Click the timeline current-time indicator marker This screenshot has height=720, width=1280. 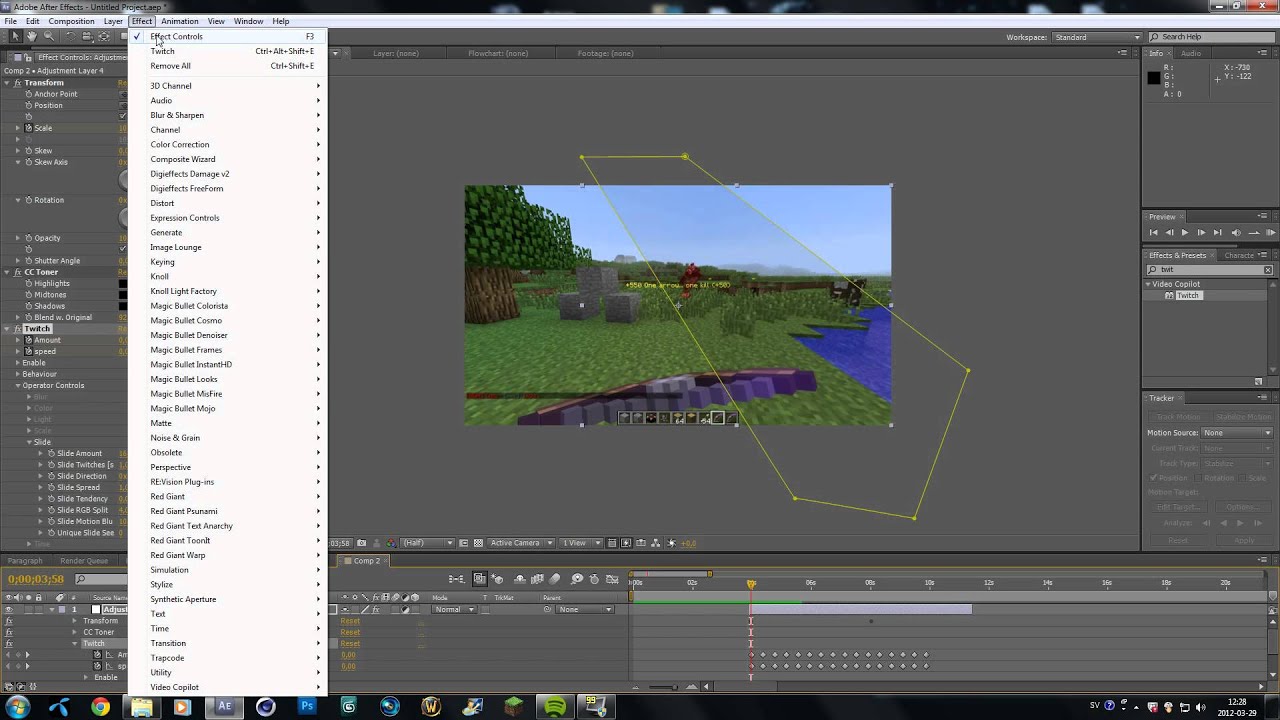(751, 583)
